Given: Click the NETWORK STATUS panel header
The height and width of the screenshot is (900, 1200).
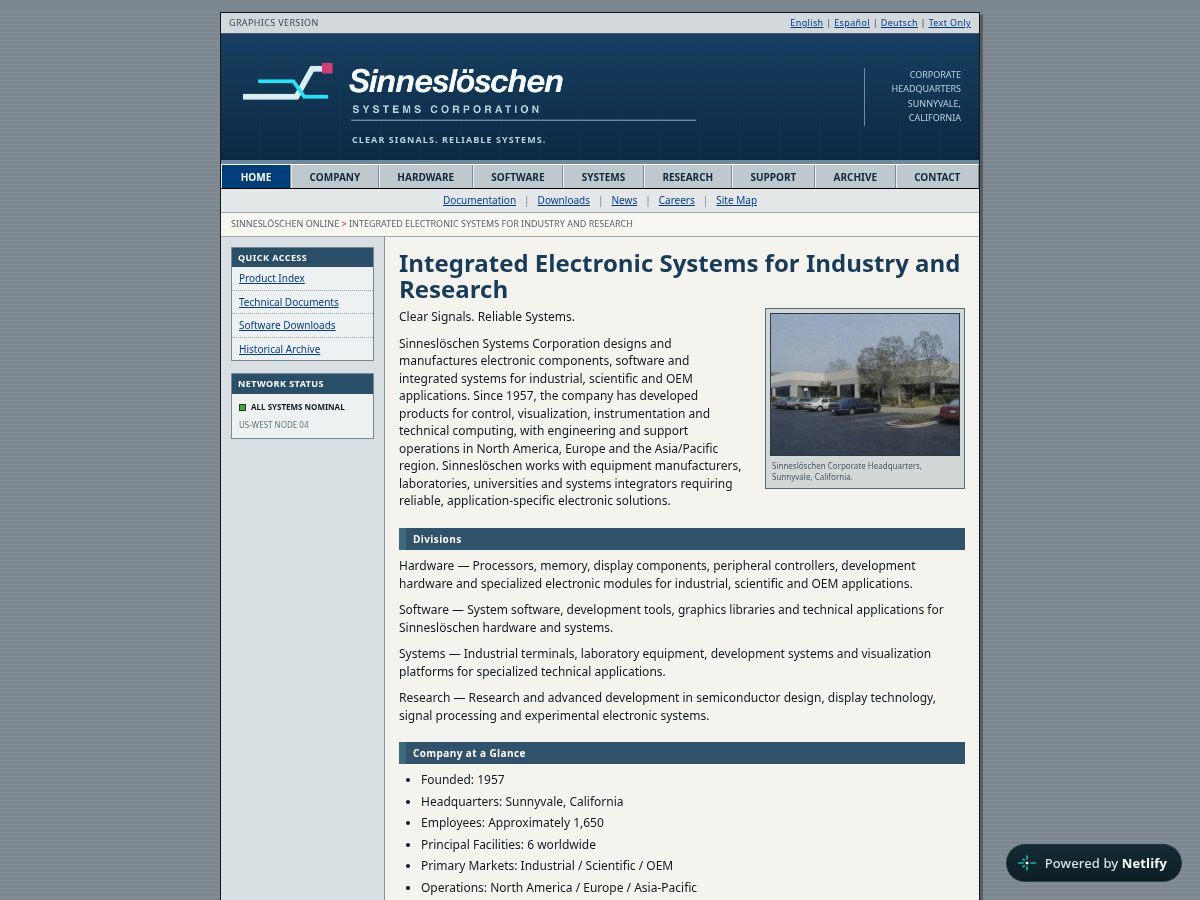Looking at the screenshot, I should tap(302, 383).
